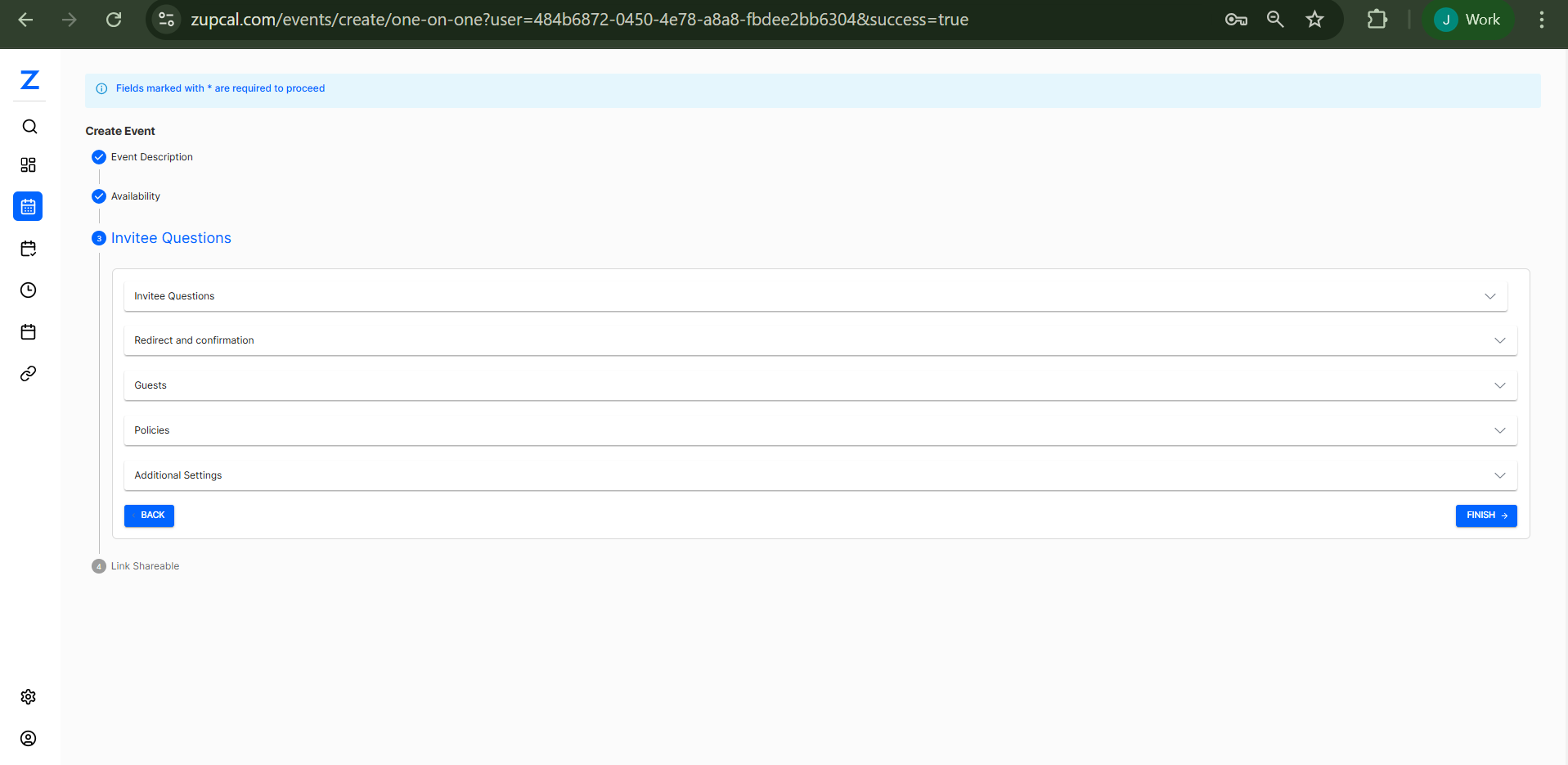Open the search icon in sidebar

pyautogui.click(x=29, y=127)
